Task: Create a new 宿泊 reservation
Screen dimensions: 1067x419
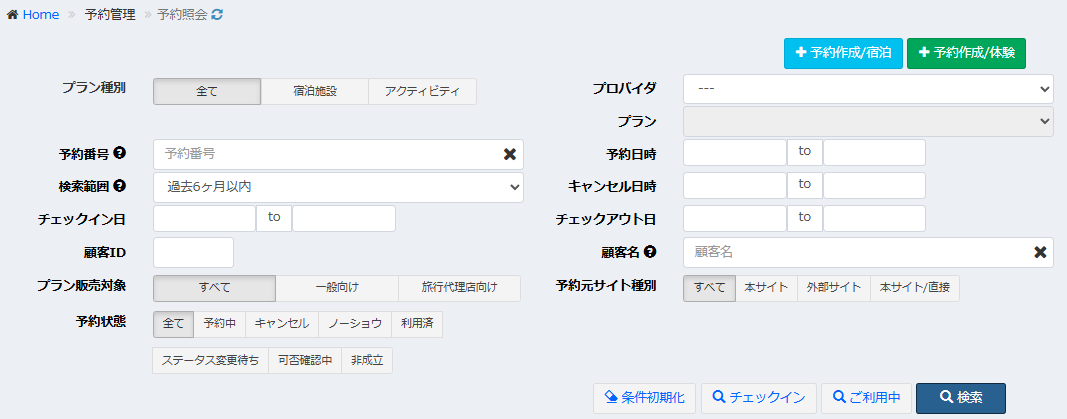Action: click(x=843, y=53)
